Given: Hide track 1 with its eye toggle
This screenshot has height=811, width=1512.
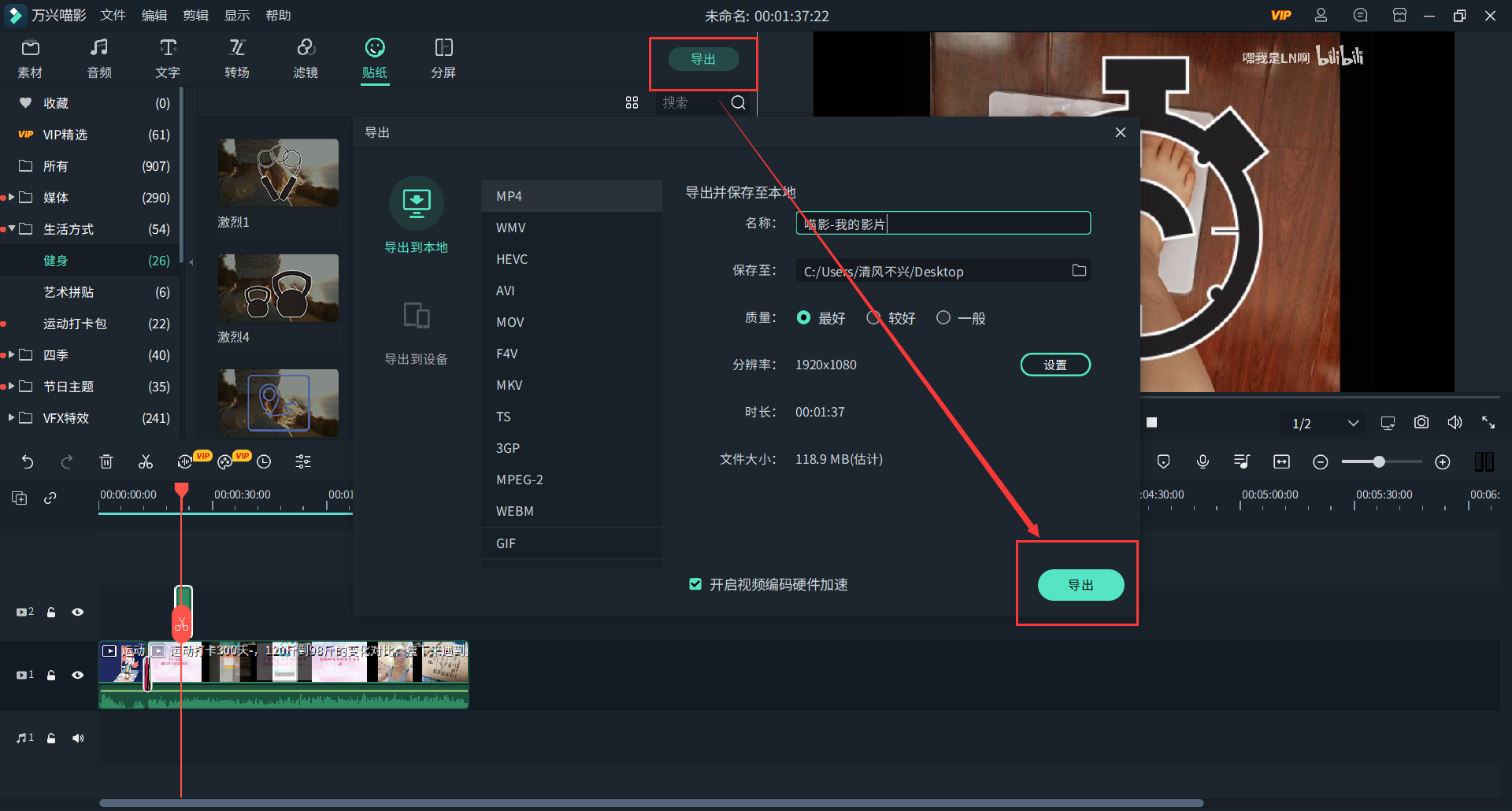Looking at the screenshot, I should point(77,675).
